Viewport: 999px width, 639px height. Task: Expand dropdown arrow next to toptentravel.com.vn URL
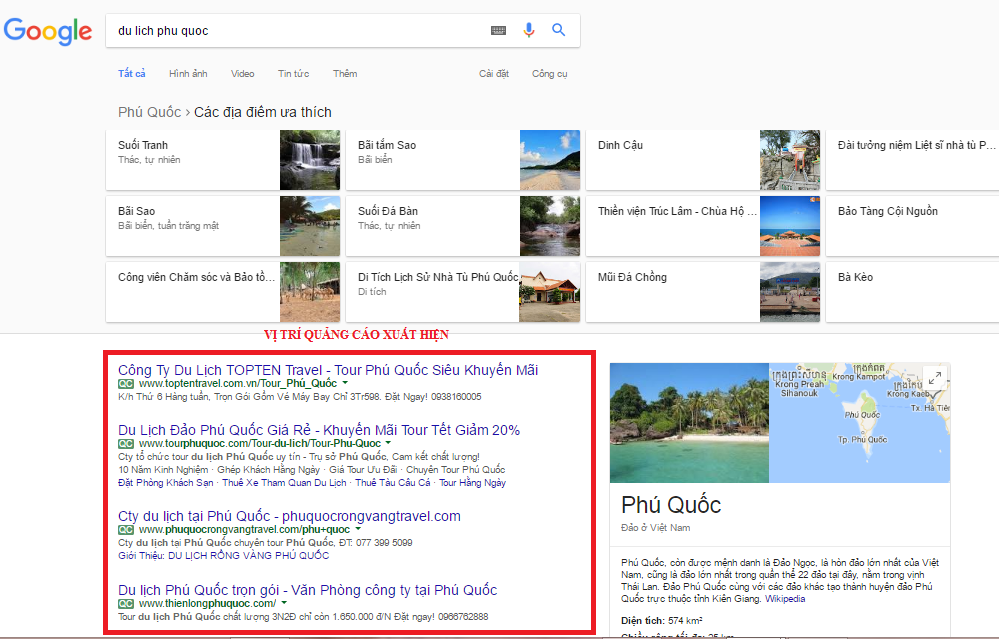345,383
